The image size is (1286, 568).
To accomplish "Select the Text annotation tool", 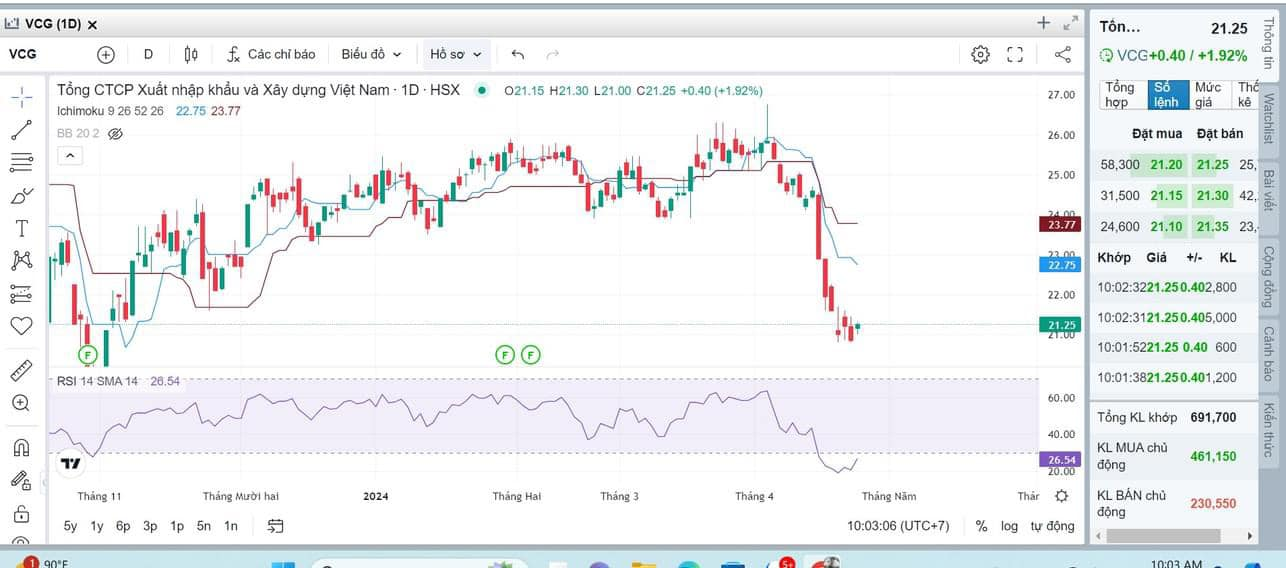I will pyautogui.click(x=21, y=228).
